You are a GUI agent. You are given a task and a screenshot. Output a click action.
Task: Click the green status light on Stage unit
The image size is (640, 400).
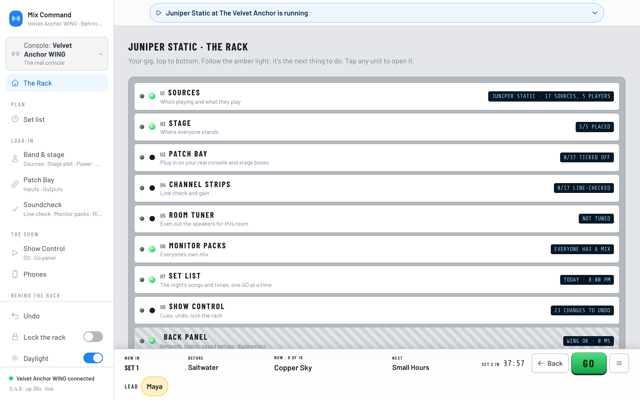tap(152, 127)
